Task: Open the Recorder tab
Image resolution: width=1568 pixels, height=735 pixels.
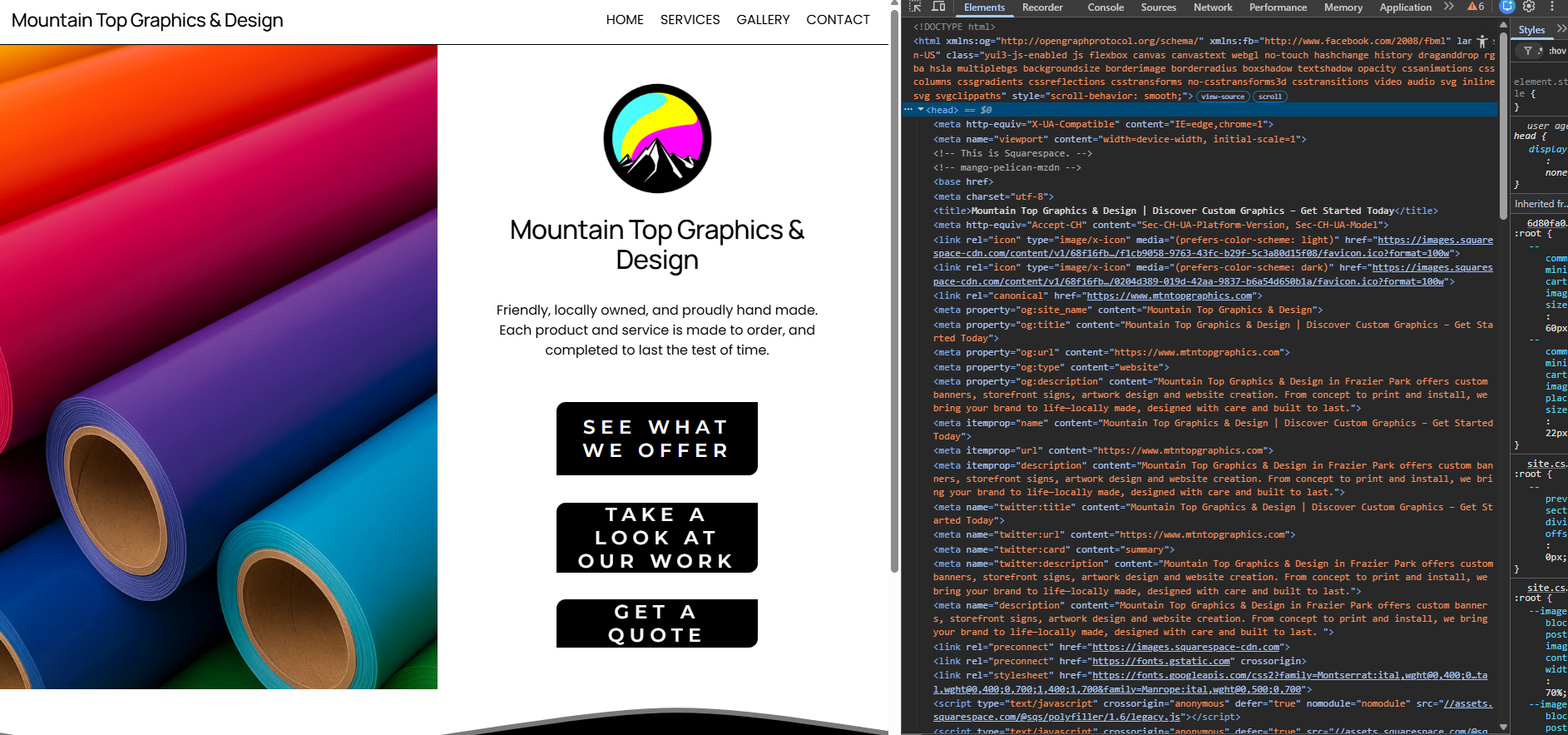Action: click(1042, 7)
